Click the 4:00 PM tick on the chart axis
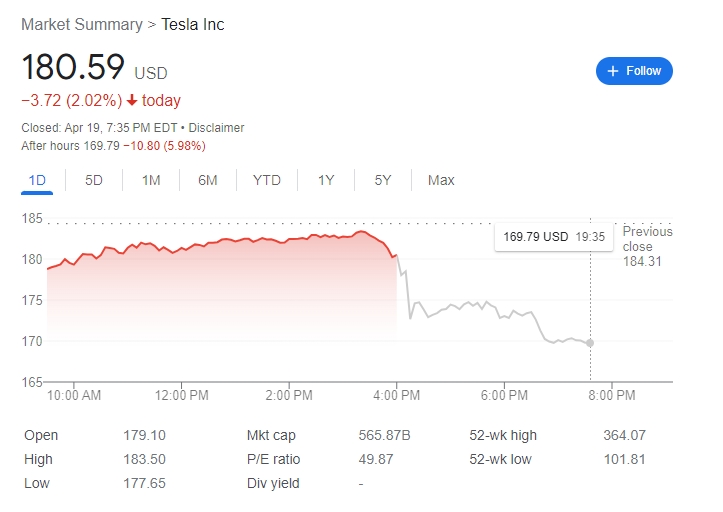723x512 pixels. [397, 395]
